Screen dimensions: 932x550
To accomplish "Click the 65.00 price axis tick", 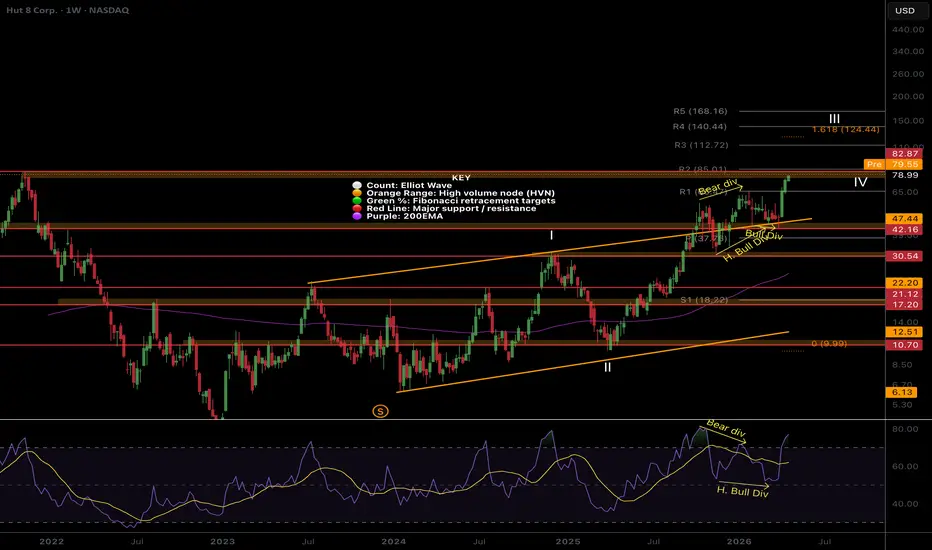I will click(x=905, y=192).
